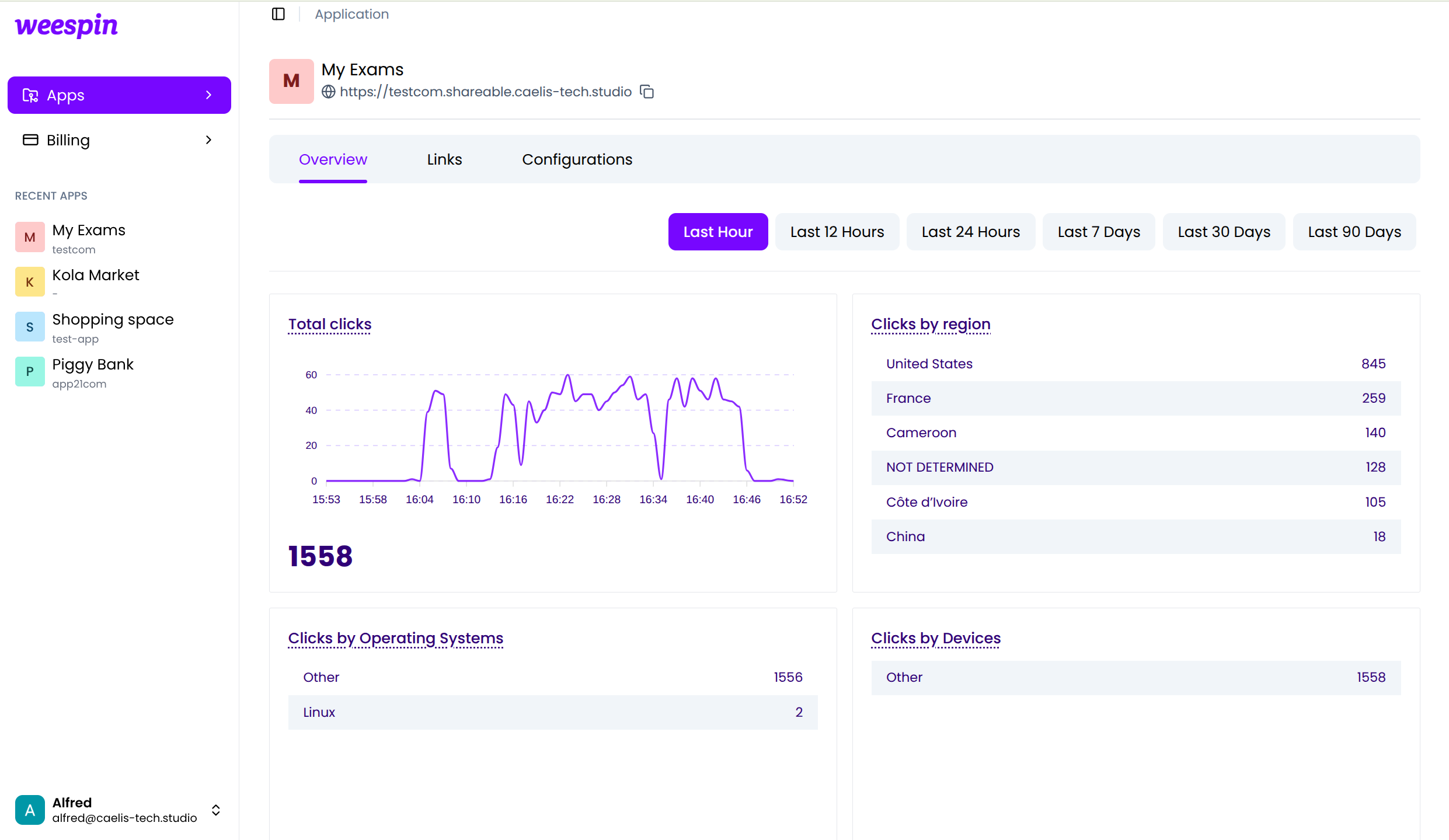Open the My Exams app from recent apps
The height and width of the screenshot is (840, 1449).
(88, 236)
